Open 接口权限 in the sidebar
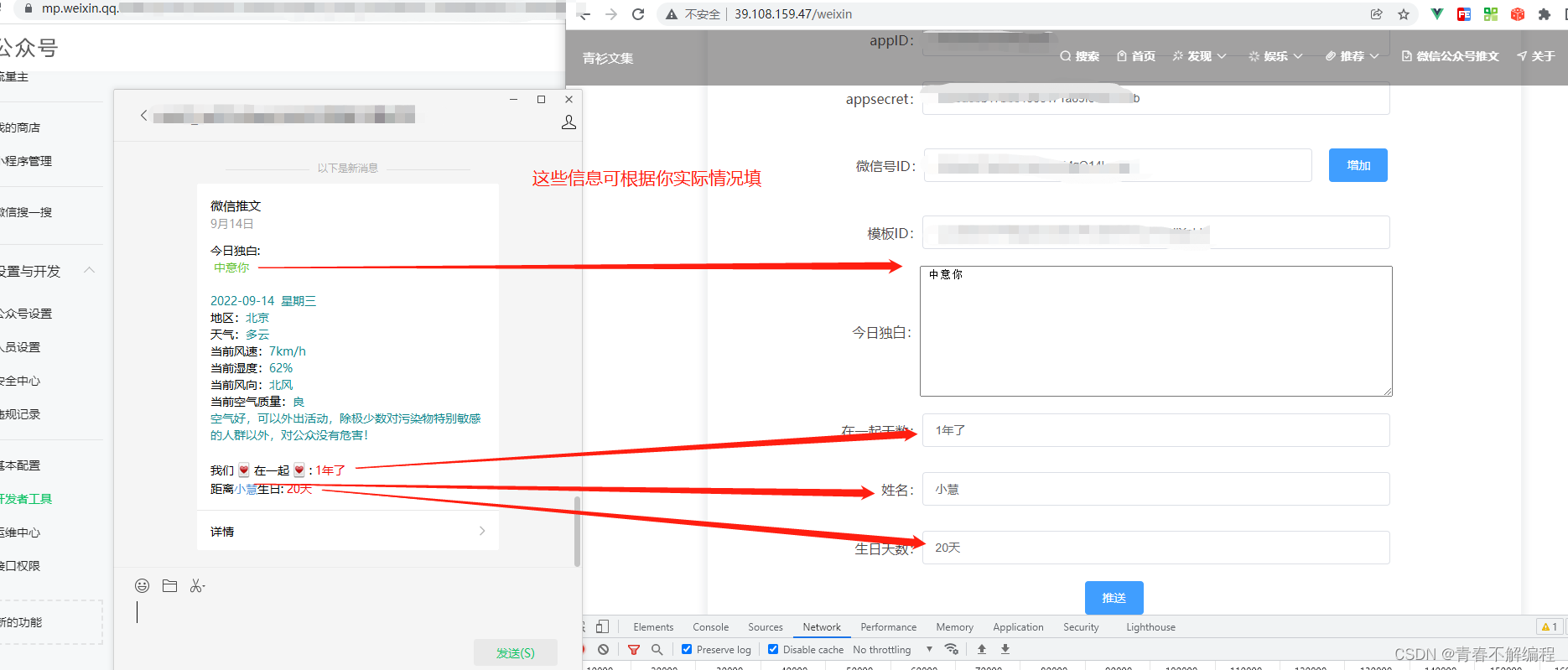Viewport: 1568px width, 670px height. 19,565
